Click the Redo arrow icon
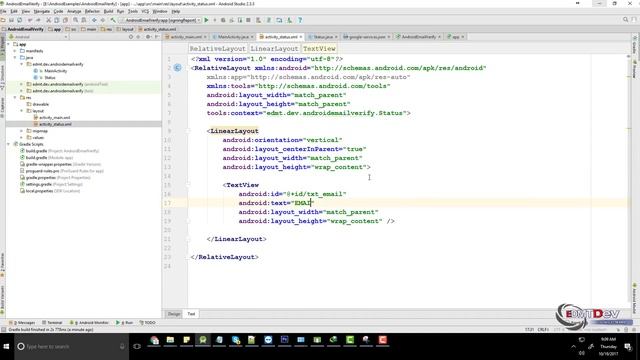The width and height of the screenshot is (640, 360). point(38,20)
